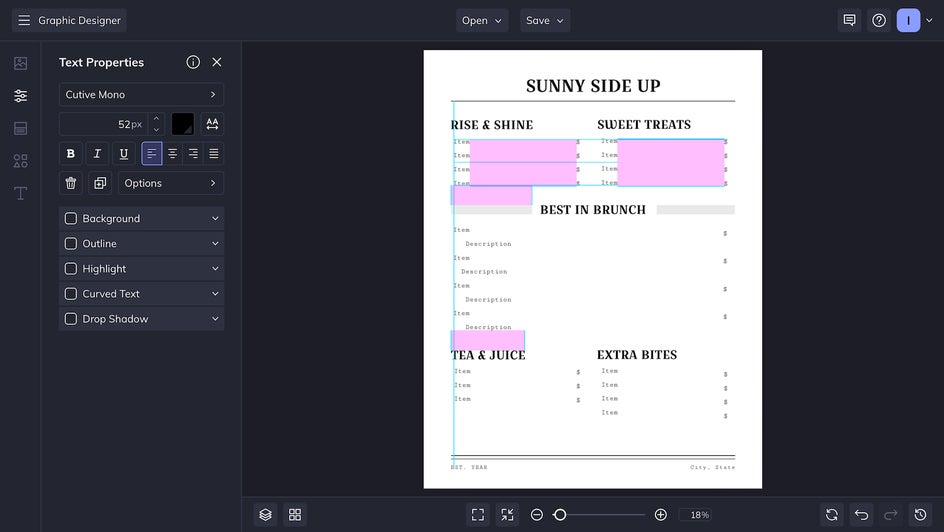This screenshot has height=532, width=944.
Task: Open letter spacing AA options
Action: pos(212,124)
